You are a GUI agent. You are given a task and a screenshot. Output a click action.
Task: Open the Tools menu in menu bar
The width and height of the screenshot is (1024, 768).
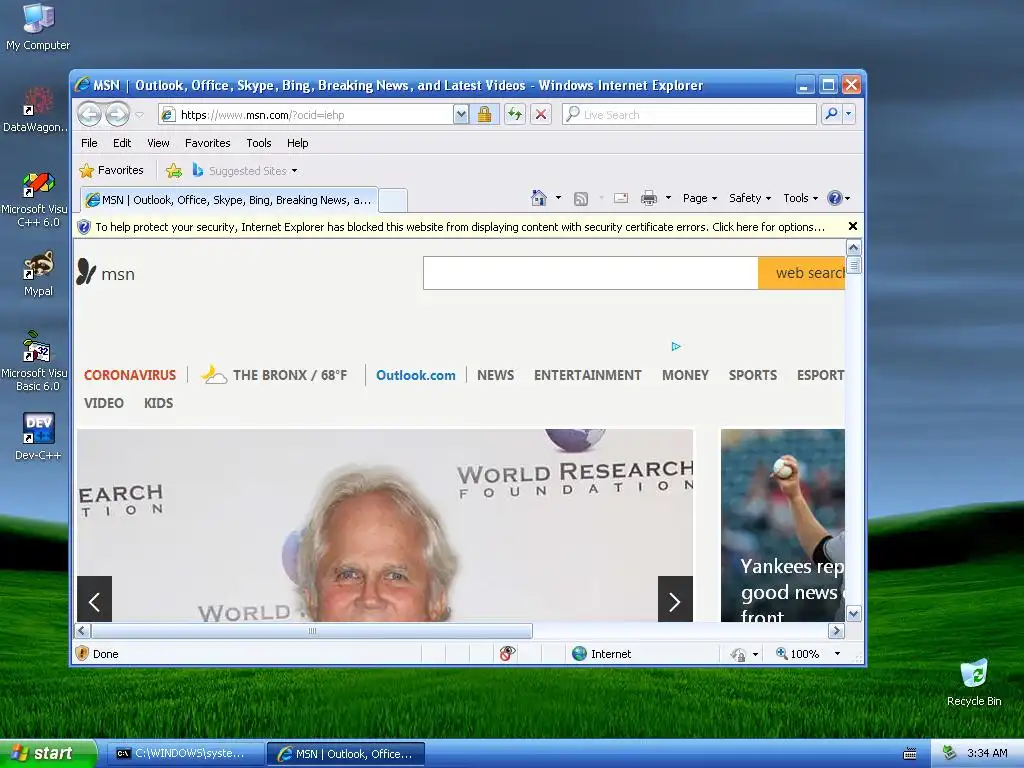point(259,143)
